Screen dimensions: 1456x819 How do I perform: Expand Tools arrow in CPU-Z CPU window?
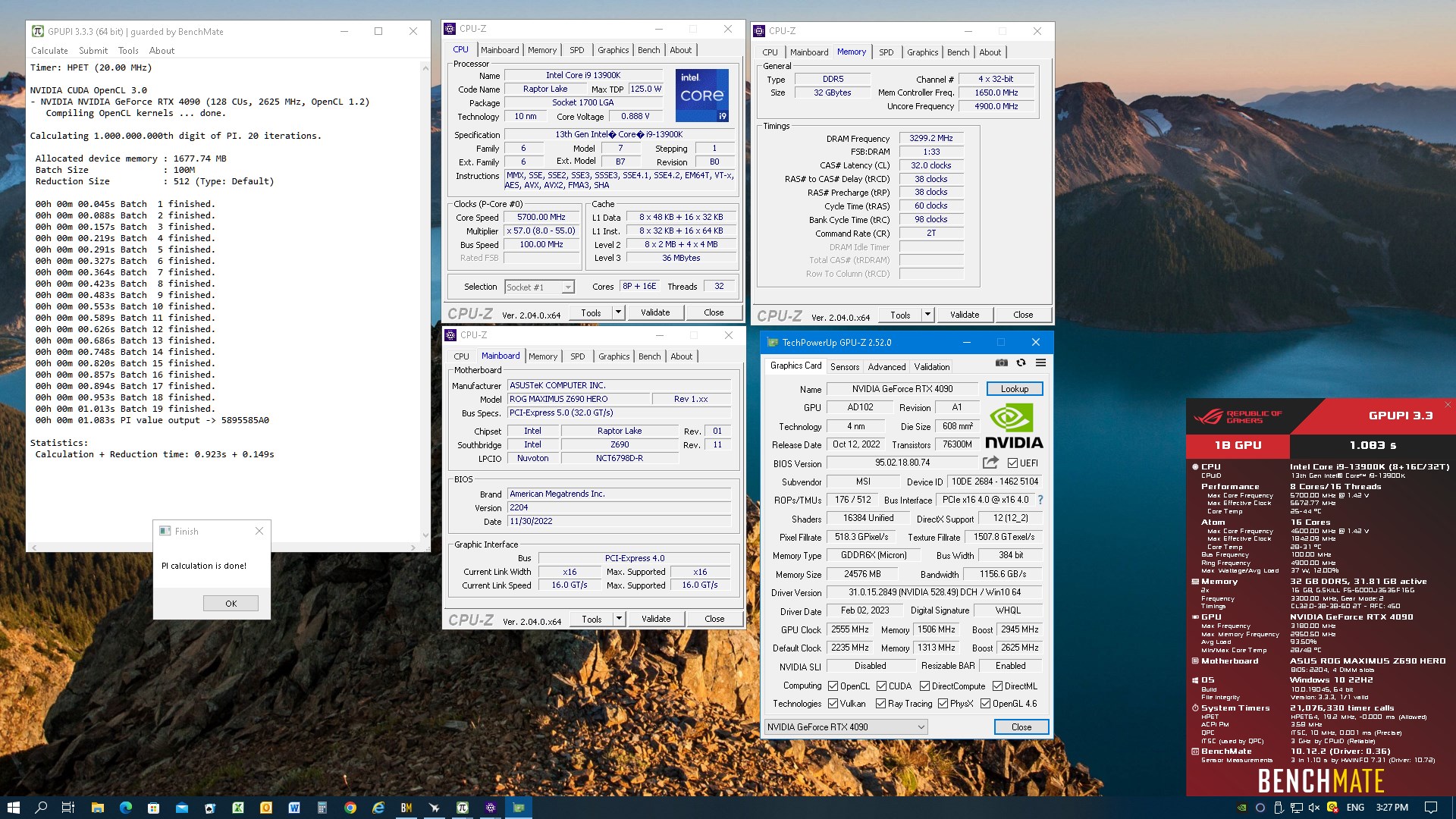pos(618,312)
